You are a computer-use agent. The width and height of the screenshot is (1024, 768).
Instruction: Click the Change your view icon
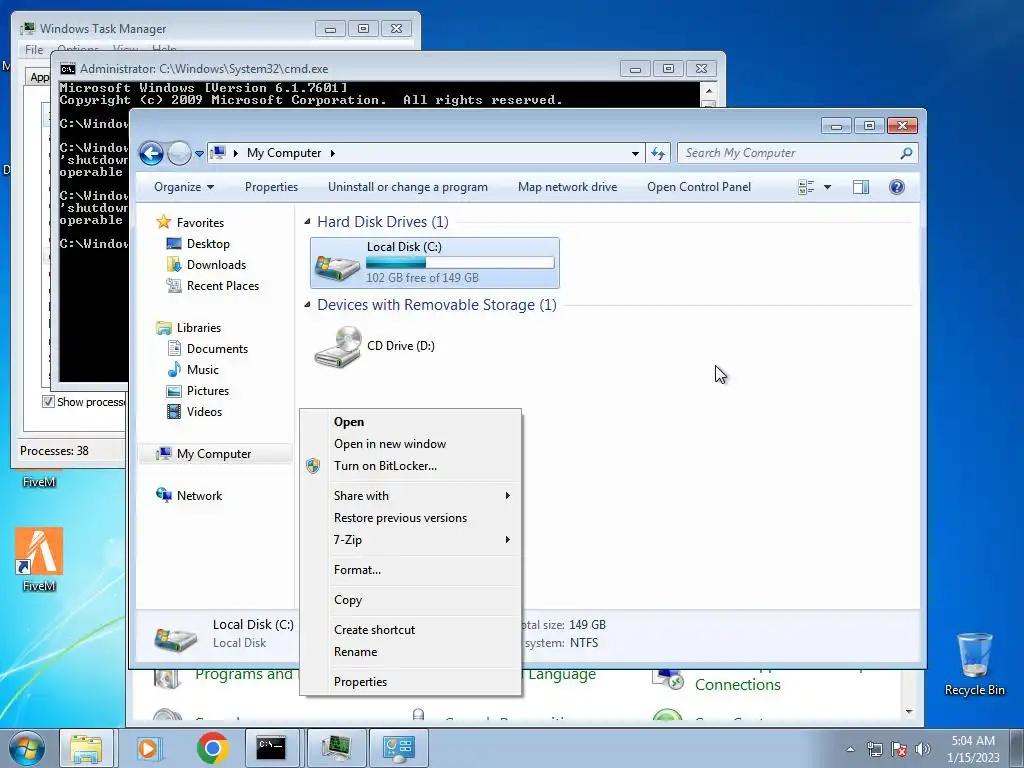tap(806, 187)
